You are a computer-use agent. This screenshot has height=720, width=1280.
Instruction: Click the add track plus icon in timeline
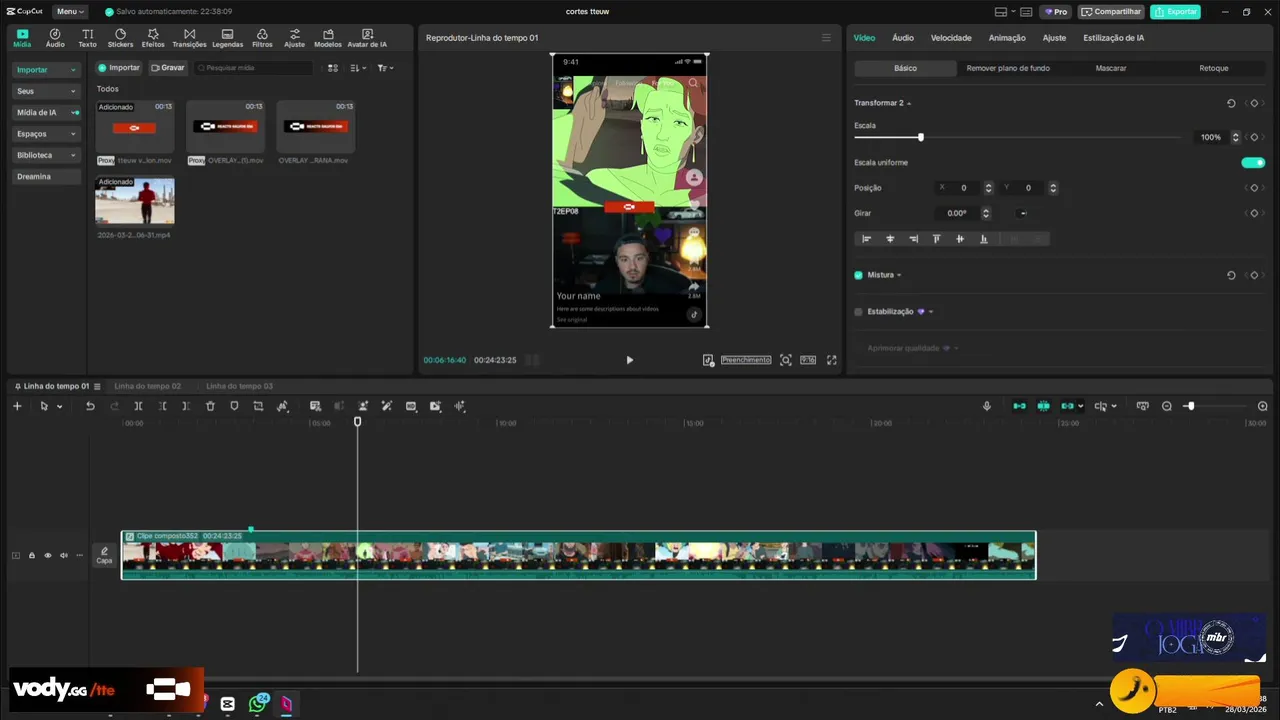tap(17, 406)
